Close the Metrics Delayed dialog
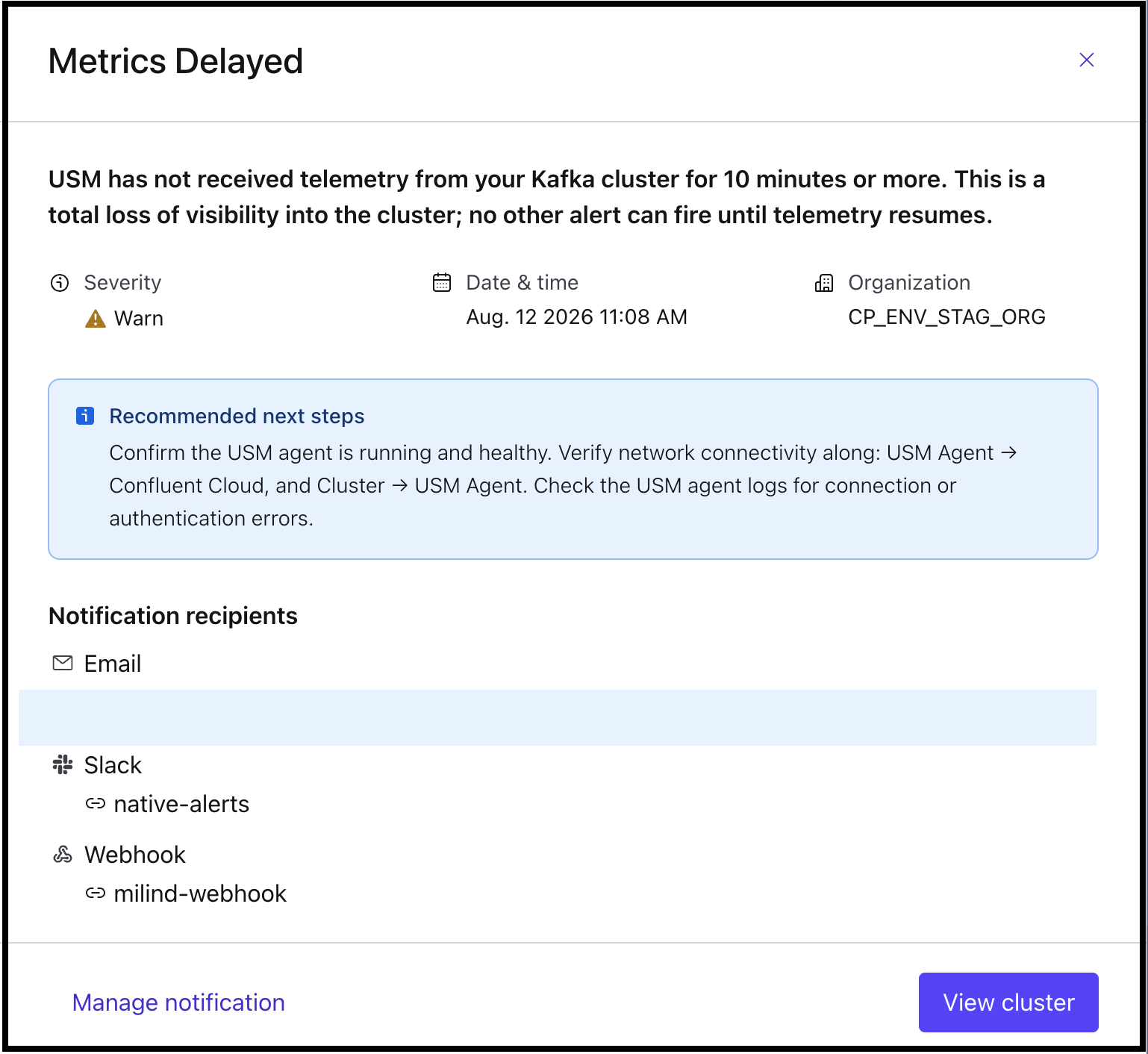The image size is (1148, 1054). point(1087,60)
